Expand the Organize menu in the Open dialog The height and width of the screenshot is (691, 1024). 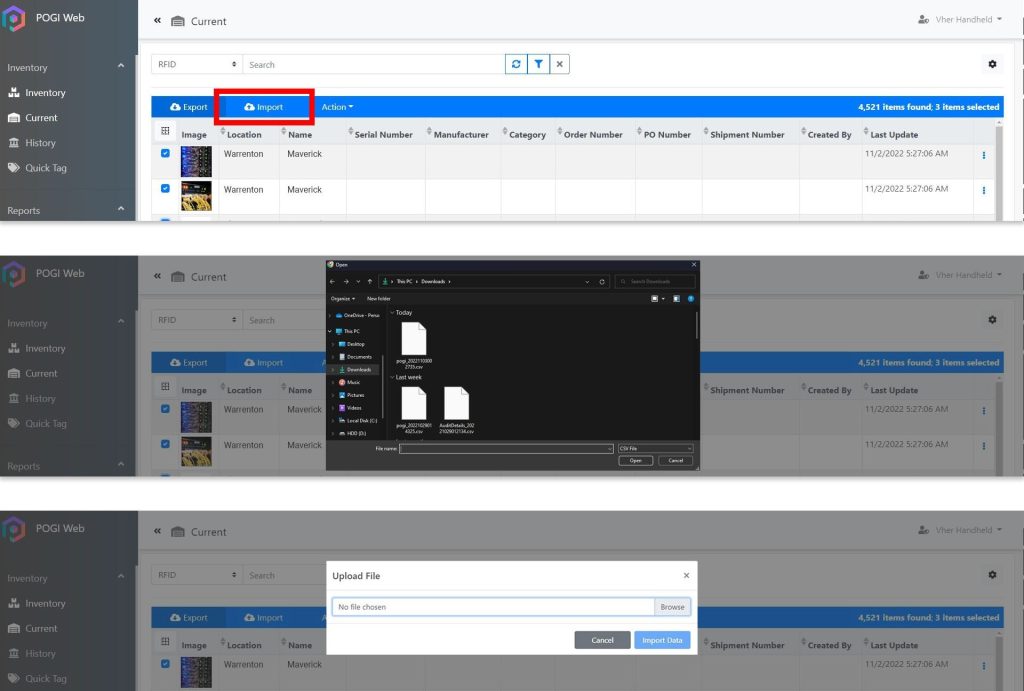[342, 298]
